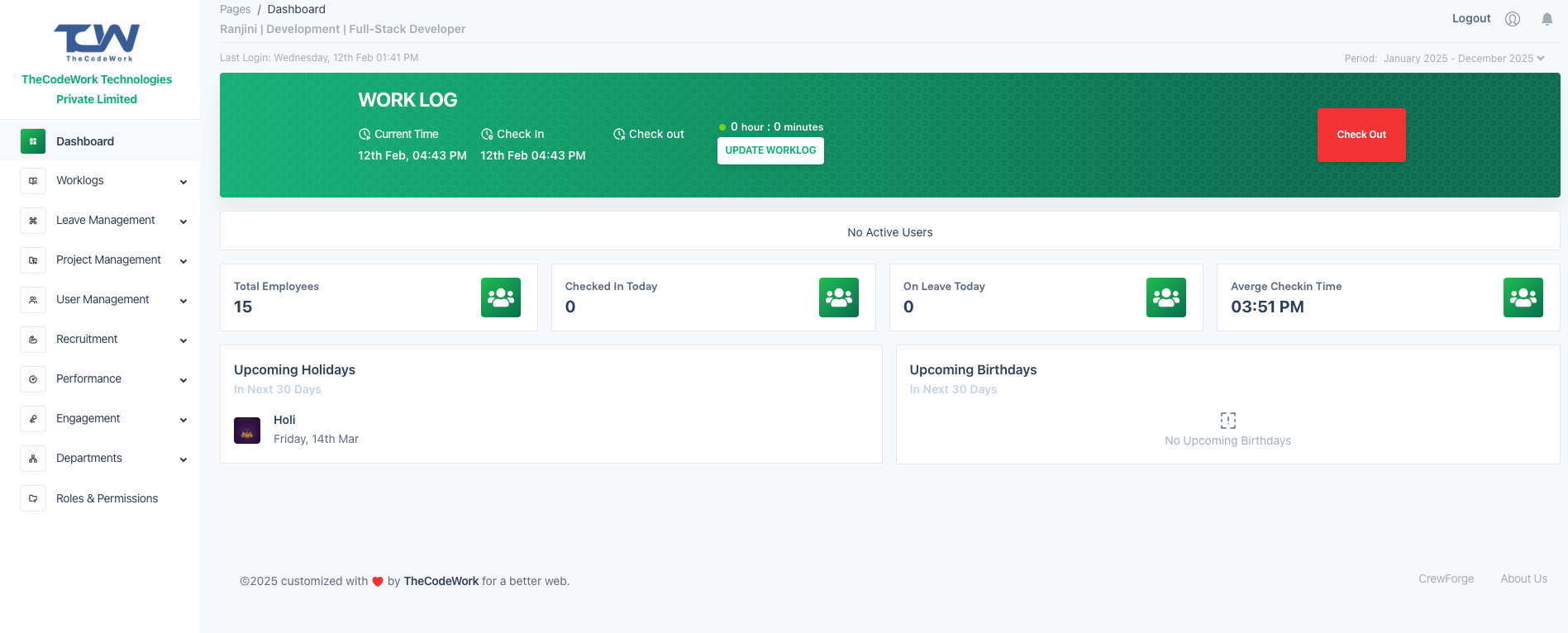Expand the Departments chevron
This screenshot has width=1568, height=633.
tap(183, 459)
